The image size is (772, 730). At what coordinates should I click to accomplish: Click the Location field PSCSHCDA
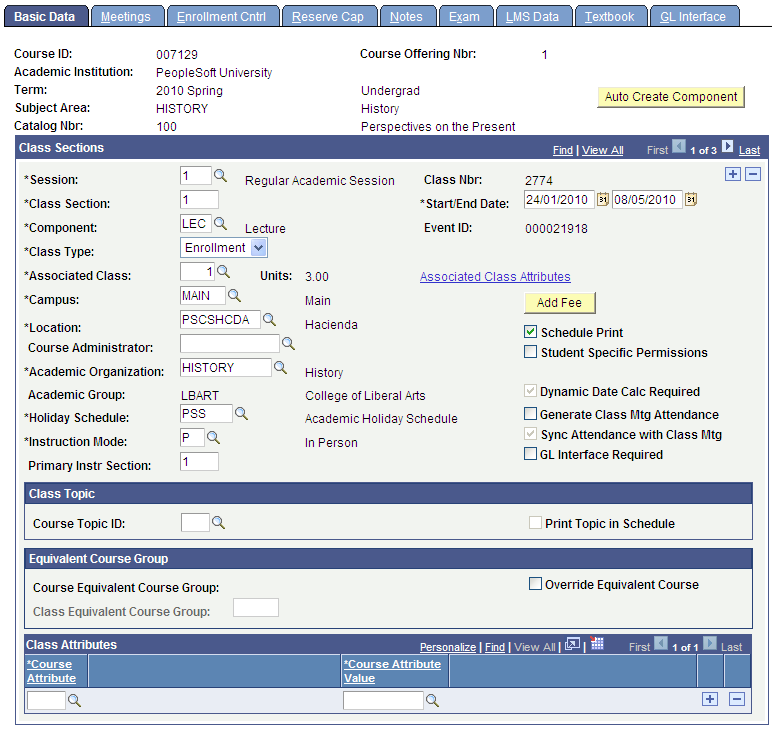(220, 319)
